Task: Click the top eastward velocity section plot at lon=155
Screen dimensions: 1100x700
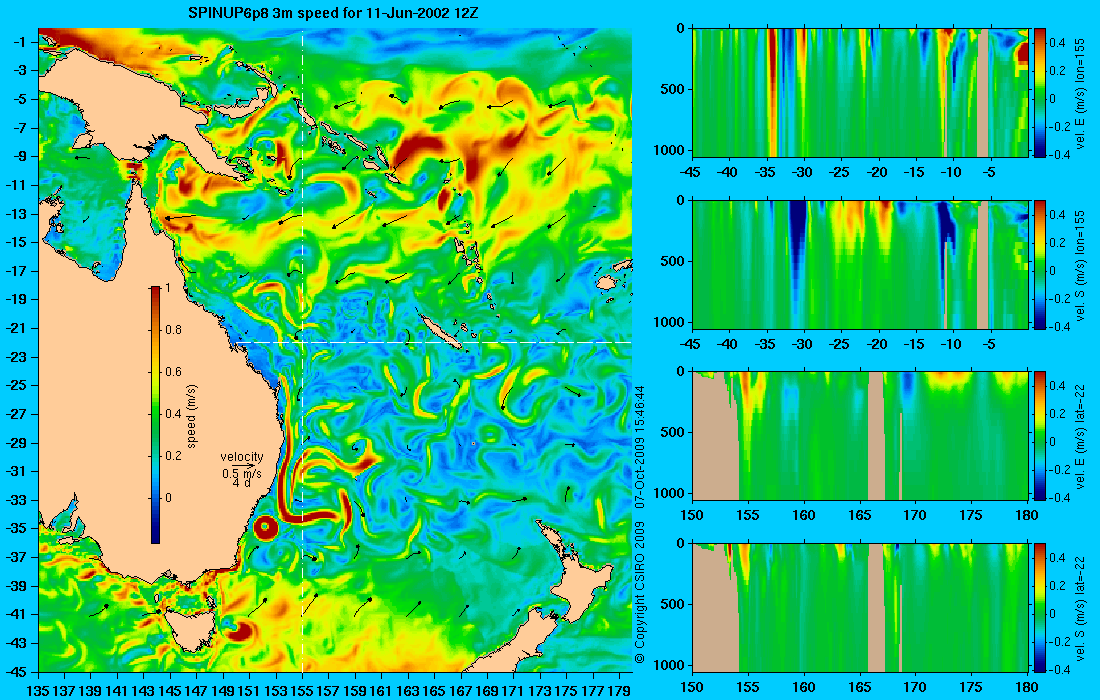Action: point(860,92)
